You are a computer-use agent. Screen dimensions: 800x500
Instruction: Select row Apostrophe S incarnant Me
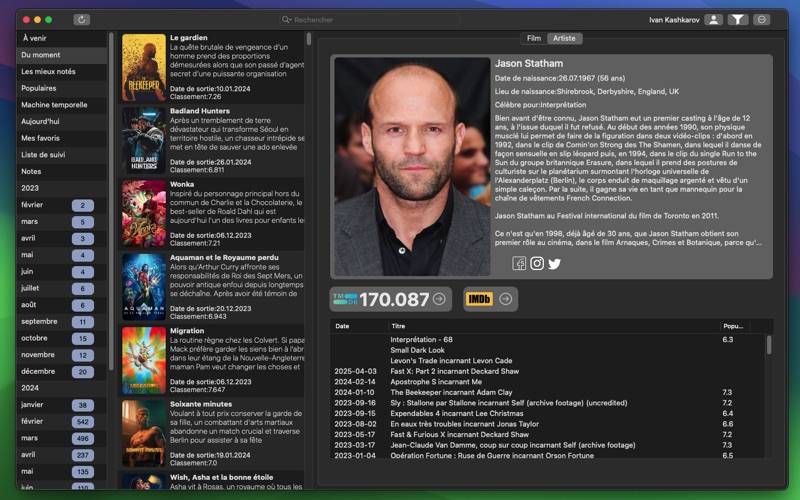tap(548, 382)
